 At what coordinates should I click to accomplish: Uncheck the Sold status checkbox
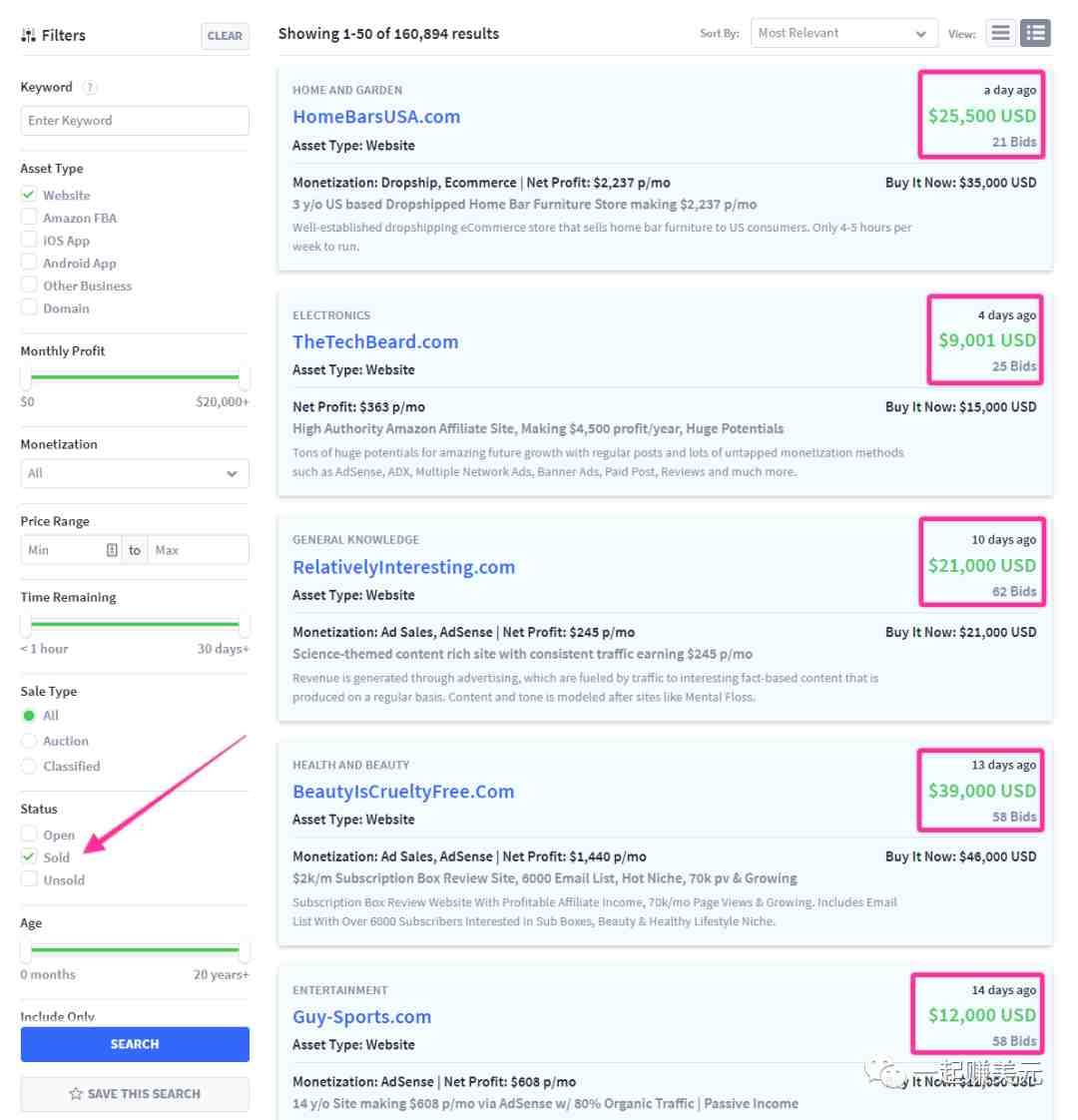(29, 856)
